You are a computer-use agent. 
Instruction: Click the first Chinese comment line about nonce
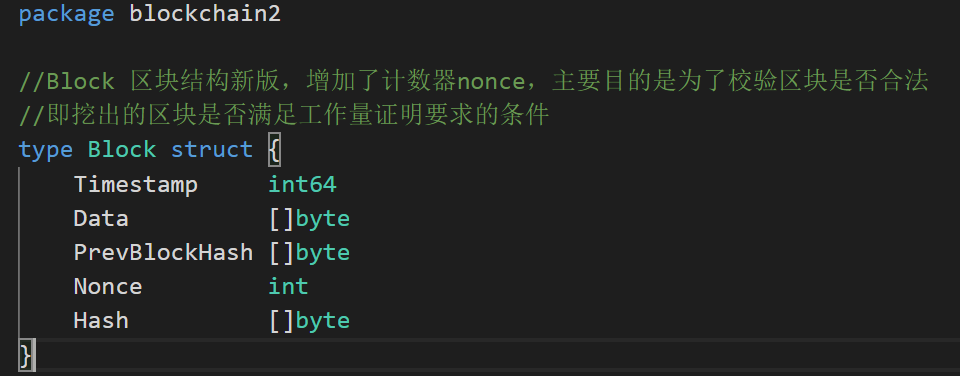pyautogui.click(x=474, y=81)
